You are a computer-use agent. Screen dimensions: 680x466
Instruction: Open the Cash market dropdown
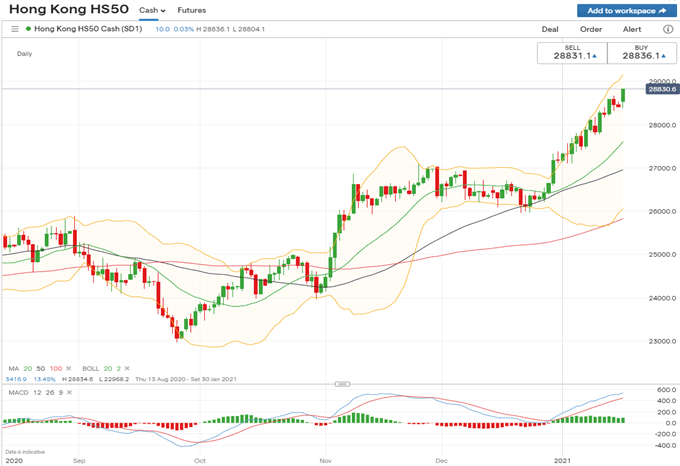click(x=152, y=10)
